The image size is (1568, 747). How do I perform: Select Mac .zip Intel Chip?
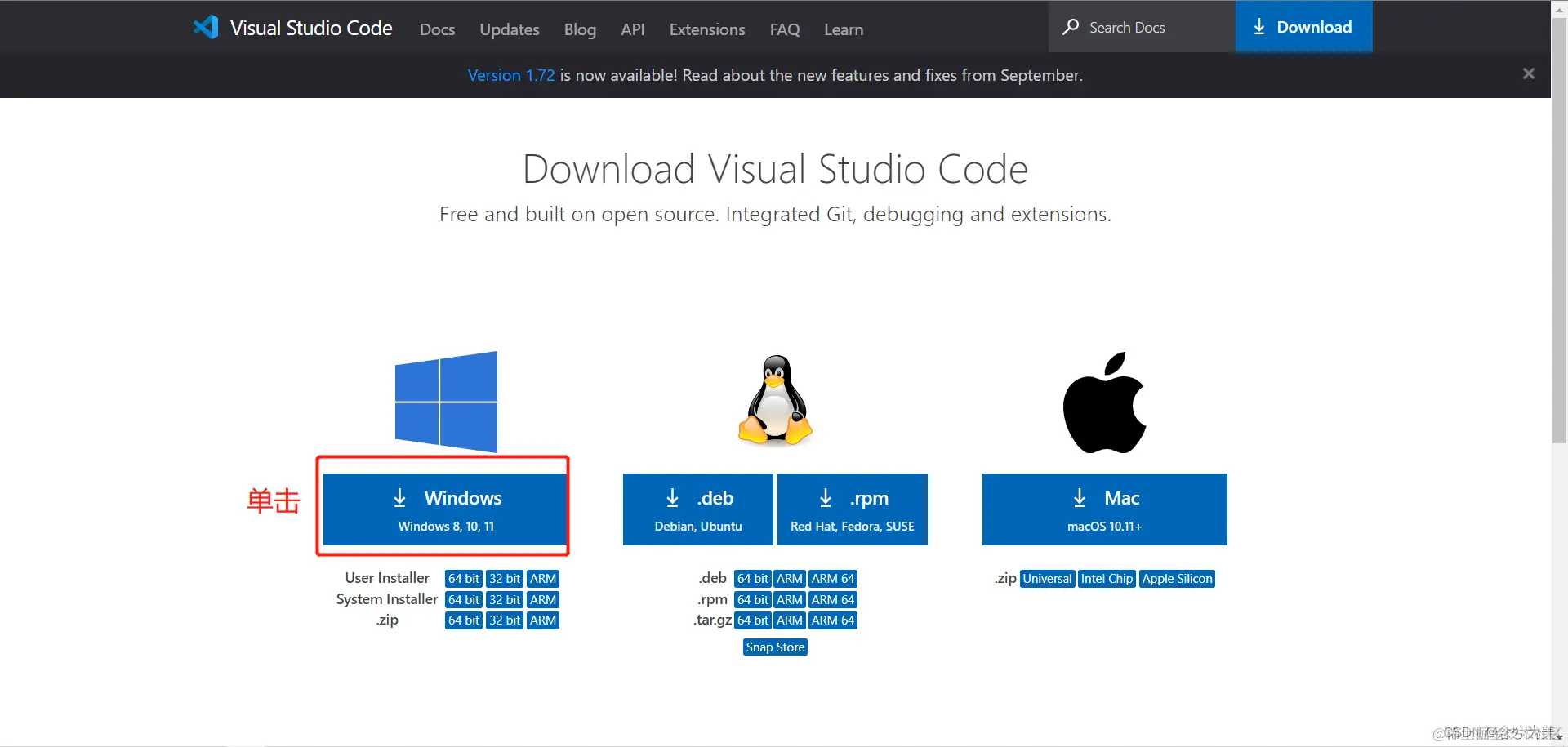(x=1107, y=579)
